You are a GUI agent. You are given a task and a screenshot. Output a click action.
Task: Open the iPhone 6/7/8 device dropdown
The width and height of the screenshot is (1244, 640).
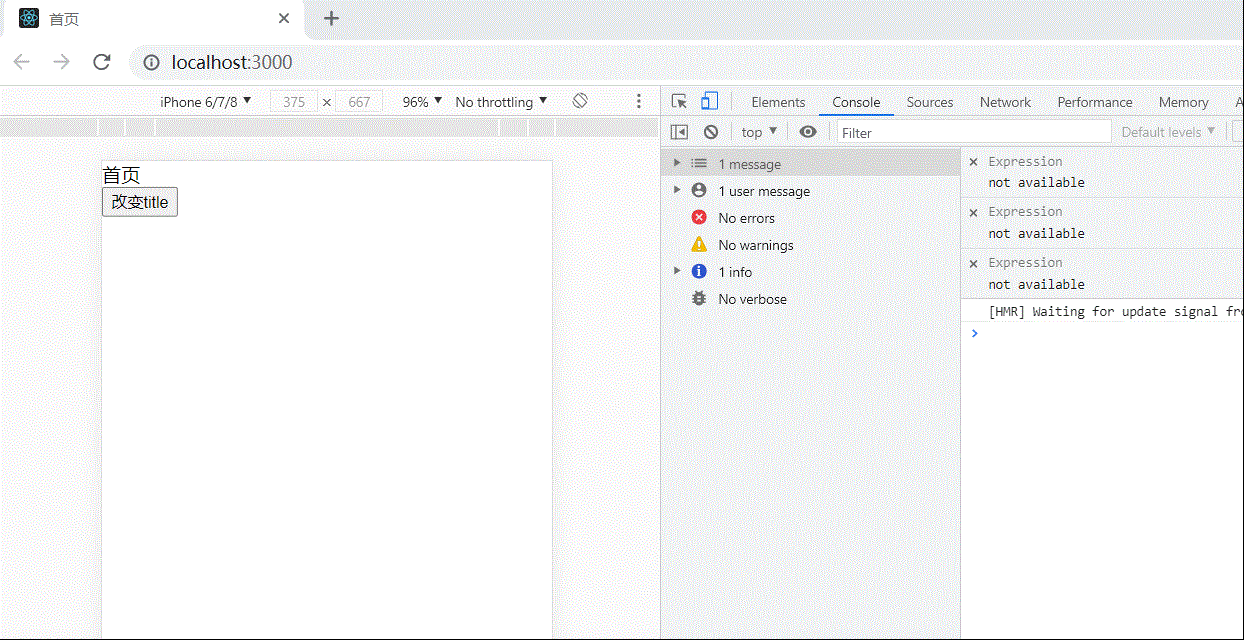[x=206, y=102]
